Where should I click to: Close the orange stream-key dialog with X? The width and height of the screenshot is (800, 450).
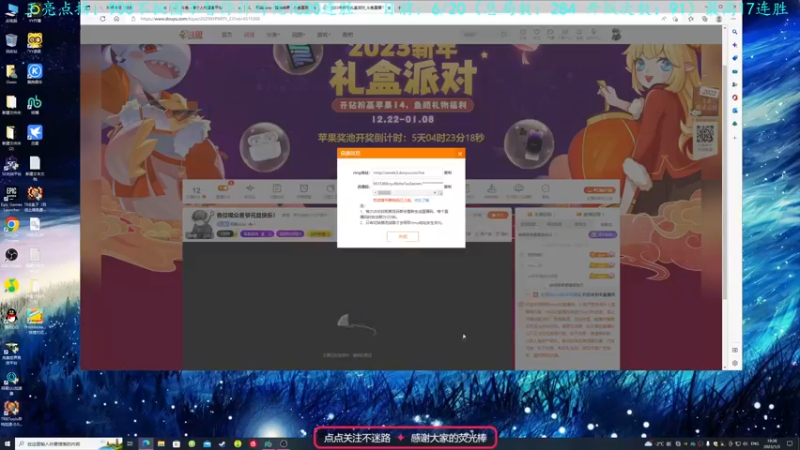tap(460, 154)
